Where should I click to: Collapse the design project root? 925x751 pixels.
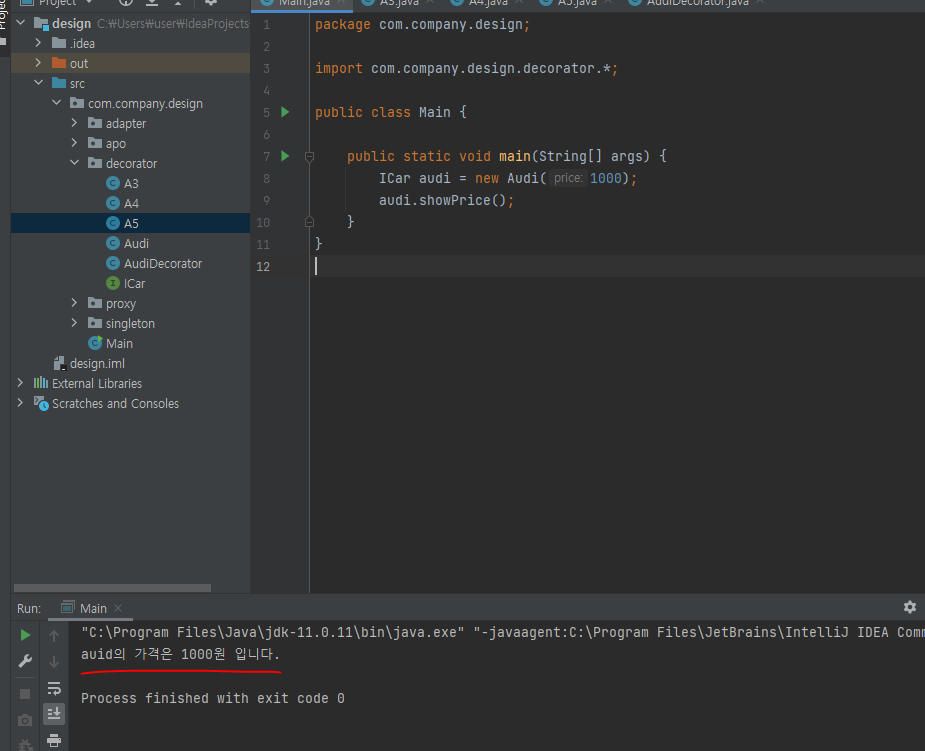tap(21, 23)
